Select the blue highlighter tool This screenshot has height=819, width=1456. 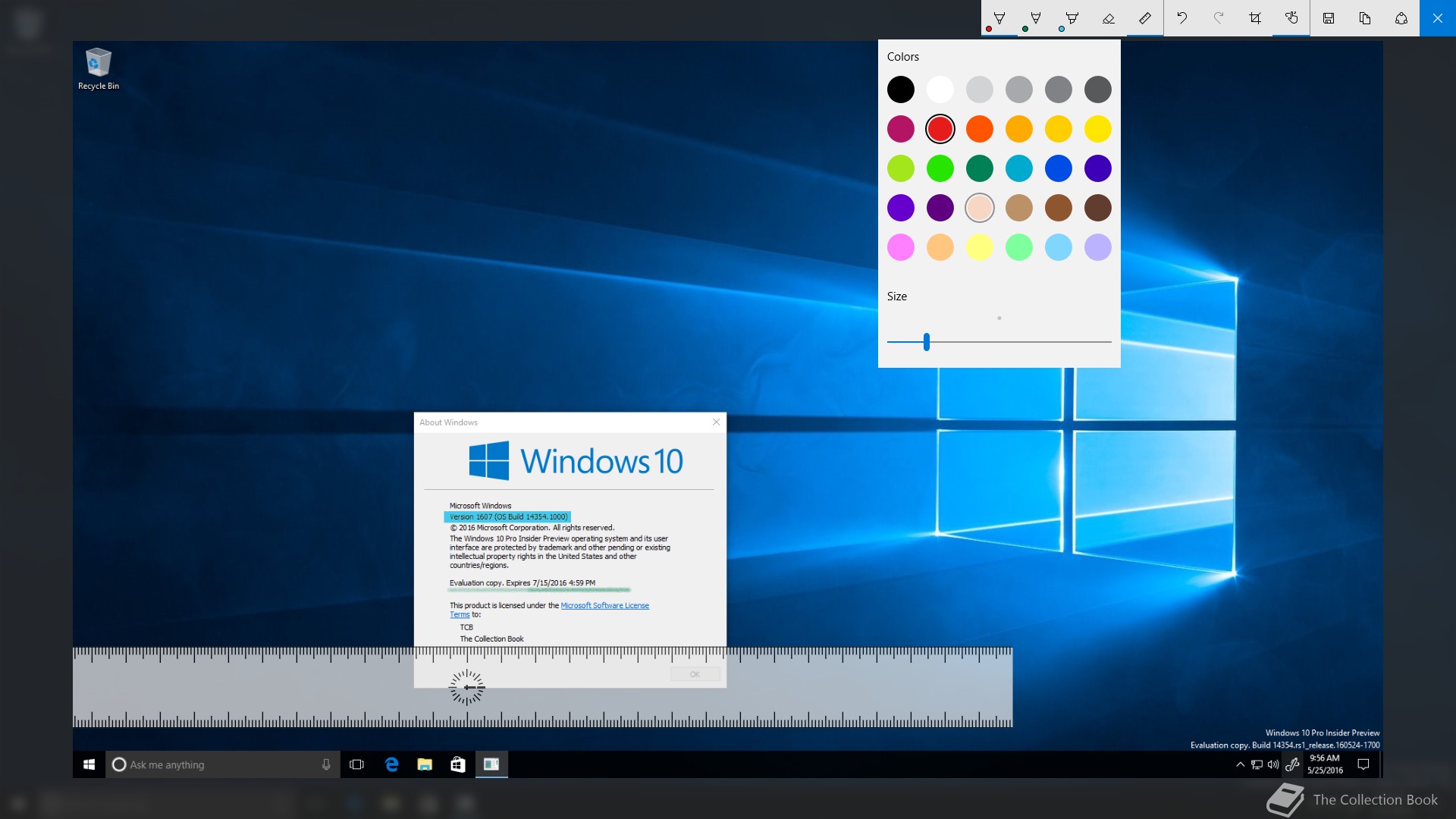click(x=1072, y=18)
